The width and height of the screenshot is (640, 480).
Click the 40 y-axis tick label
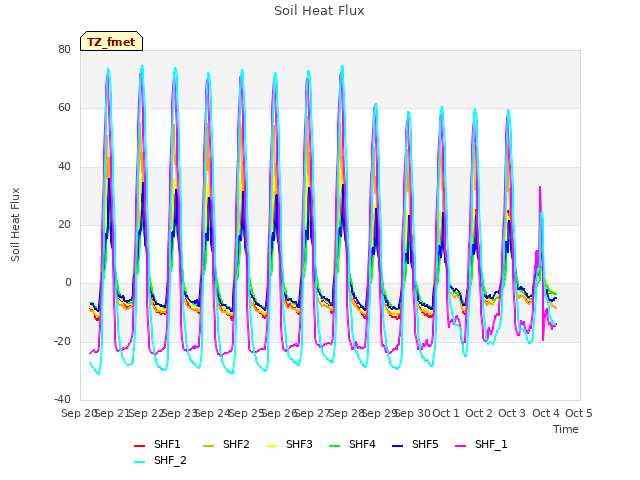pos(64,166)
